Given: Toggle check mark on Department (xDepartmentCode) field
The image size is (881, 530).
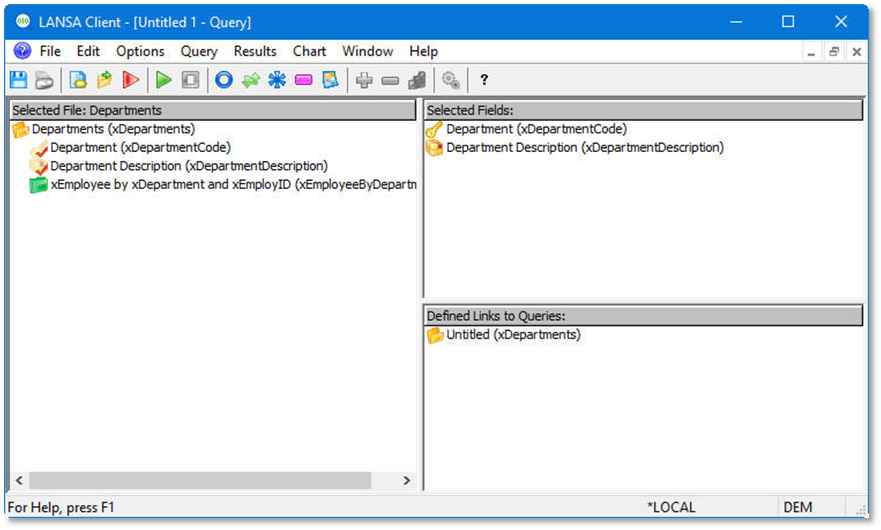Looking at the screenshot, I should [x=38, y=148].
